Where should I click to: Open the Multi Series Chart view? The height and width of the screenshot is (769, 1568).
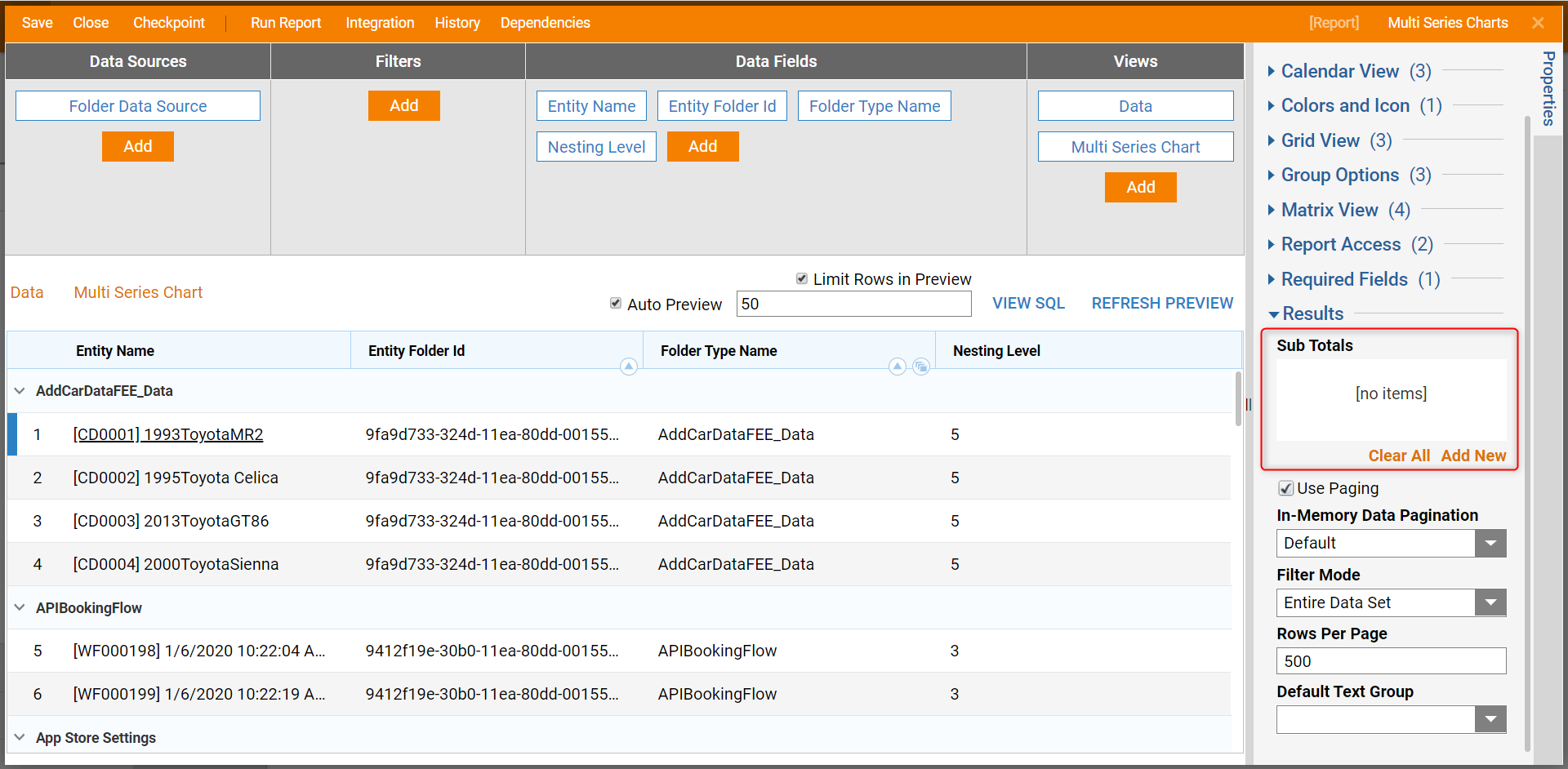1136,147
